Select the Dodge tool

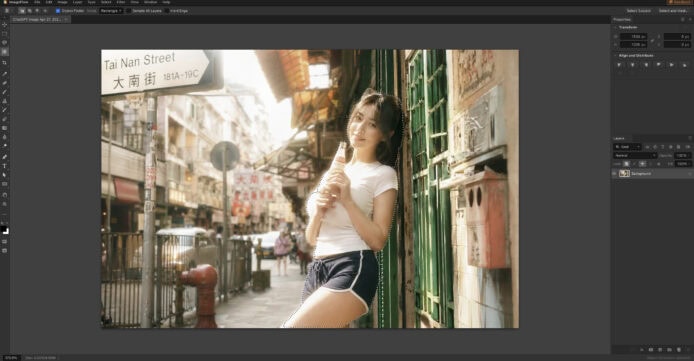click(4, 146)
